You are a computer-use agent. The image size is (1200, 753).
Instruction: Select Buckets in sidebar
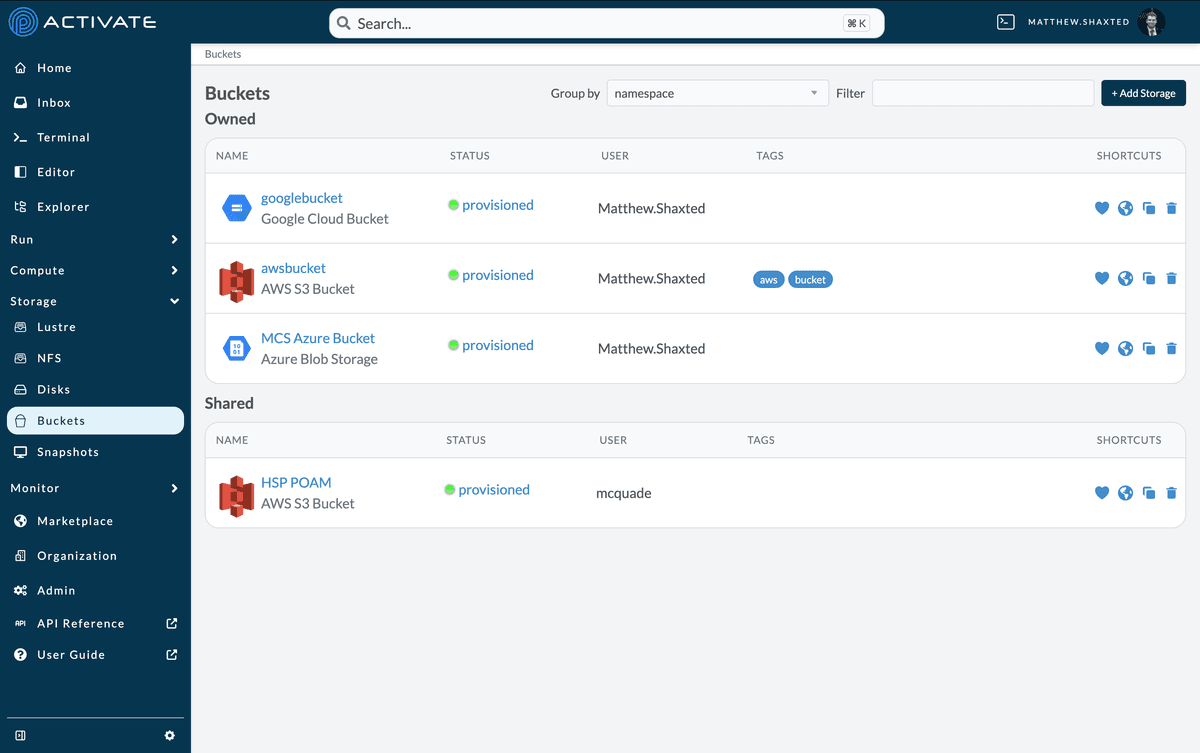tap(95, 421)
